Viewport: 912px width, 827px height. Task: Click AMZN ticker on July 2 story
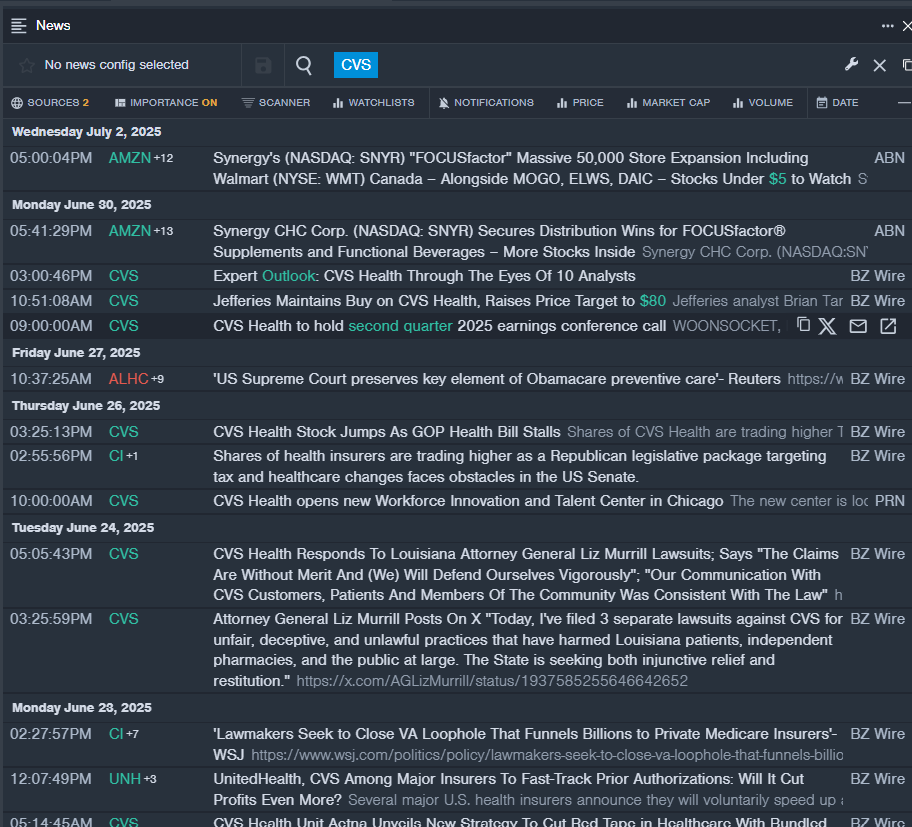pyautogui.click(x=130, y=158)
